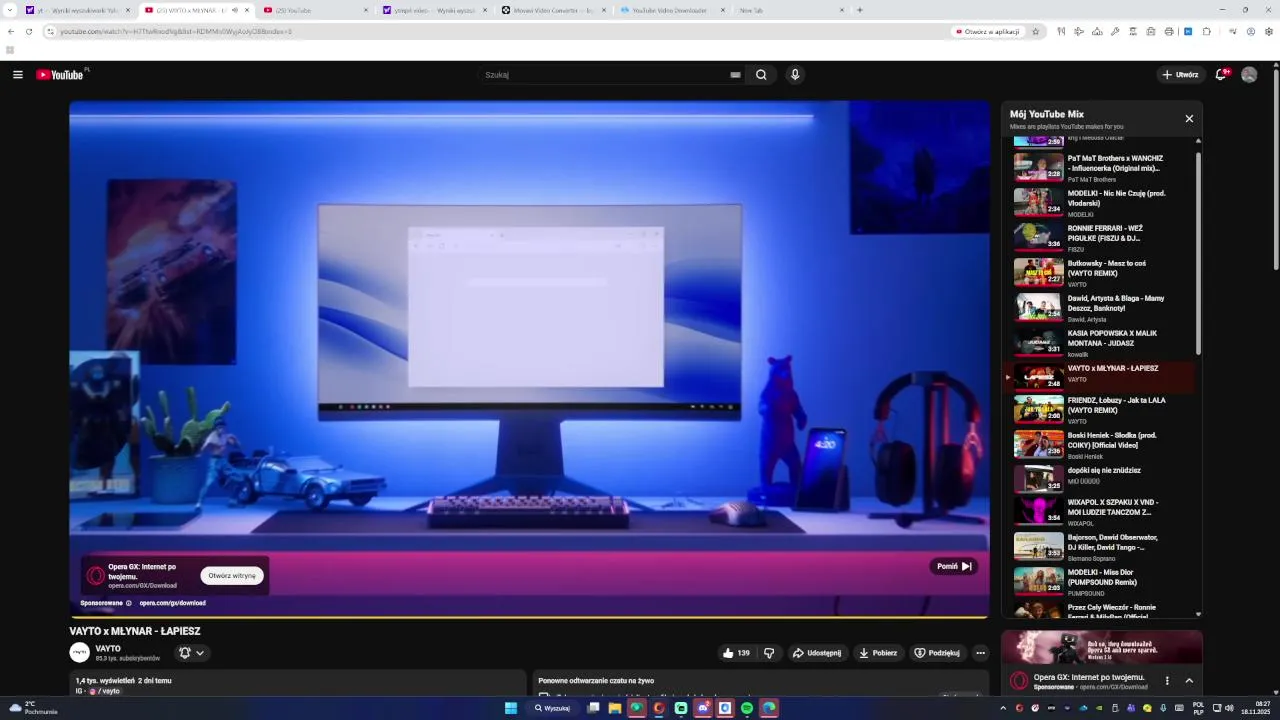Click Pobierz download button
The width and height of the screenshot is (1280, 720).
coord(878,653)
